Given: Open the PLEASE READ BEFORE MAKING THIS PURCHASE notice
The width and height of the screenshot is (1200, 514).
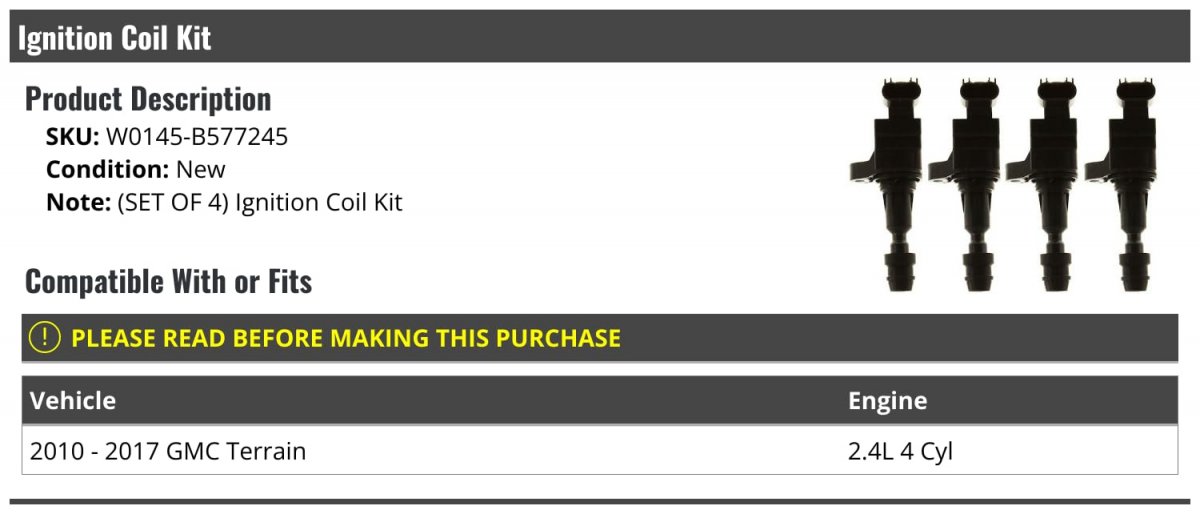Looking at the screenshot, I should tap(346, 338).
